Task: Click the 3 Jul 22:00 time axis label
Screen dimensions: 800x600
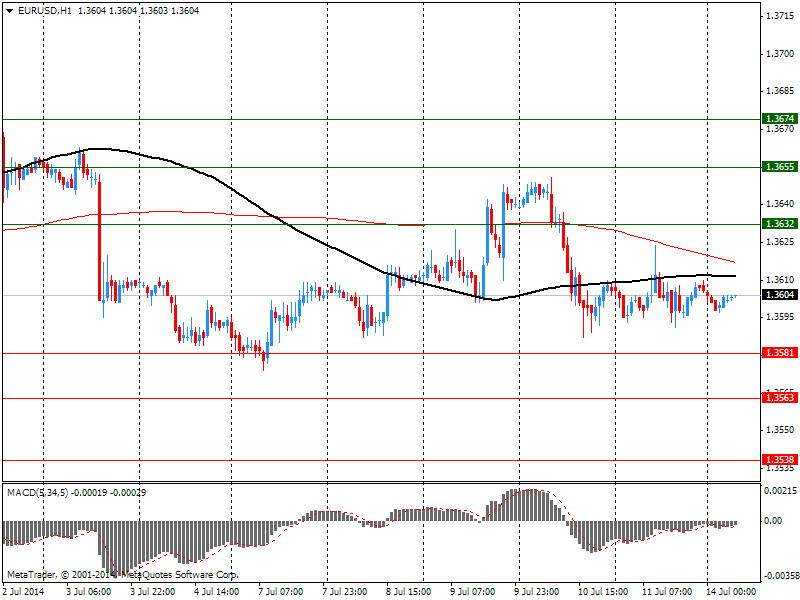Action: tap(153, 592)
